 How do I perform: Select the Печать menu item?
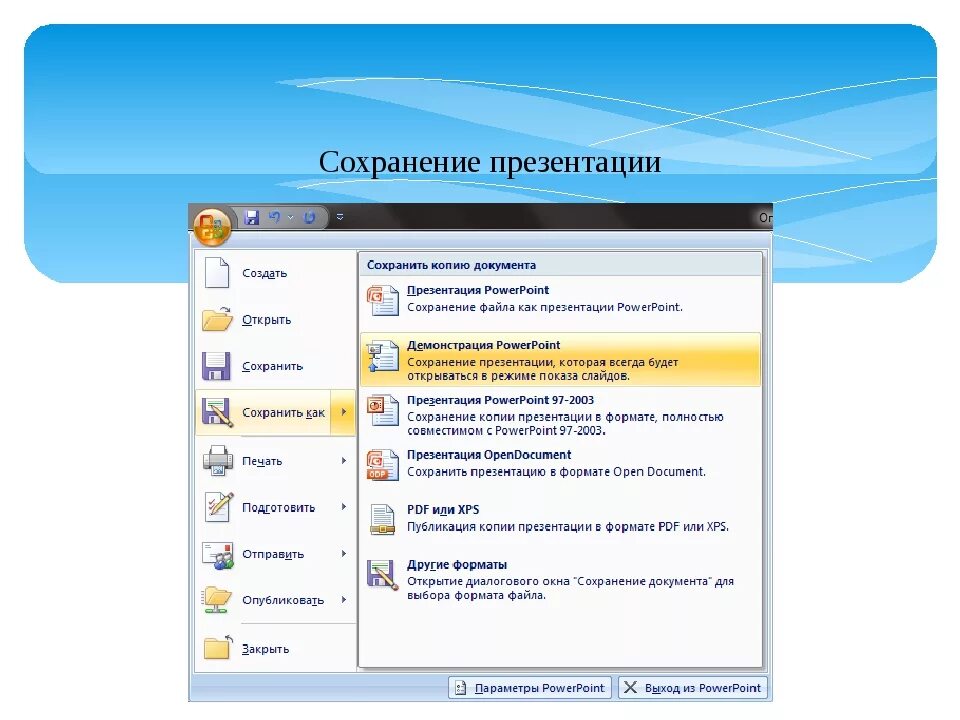pyautogui.click(x=276, y=460)
